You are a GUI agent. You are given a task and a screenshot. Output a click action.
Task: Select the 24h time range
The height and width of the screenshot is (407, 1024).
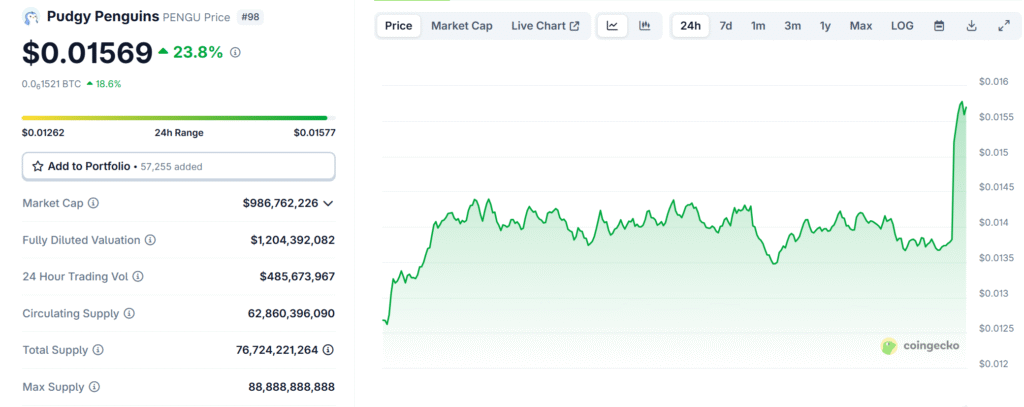690,26
